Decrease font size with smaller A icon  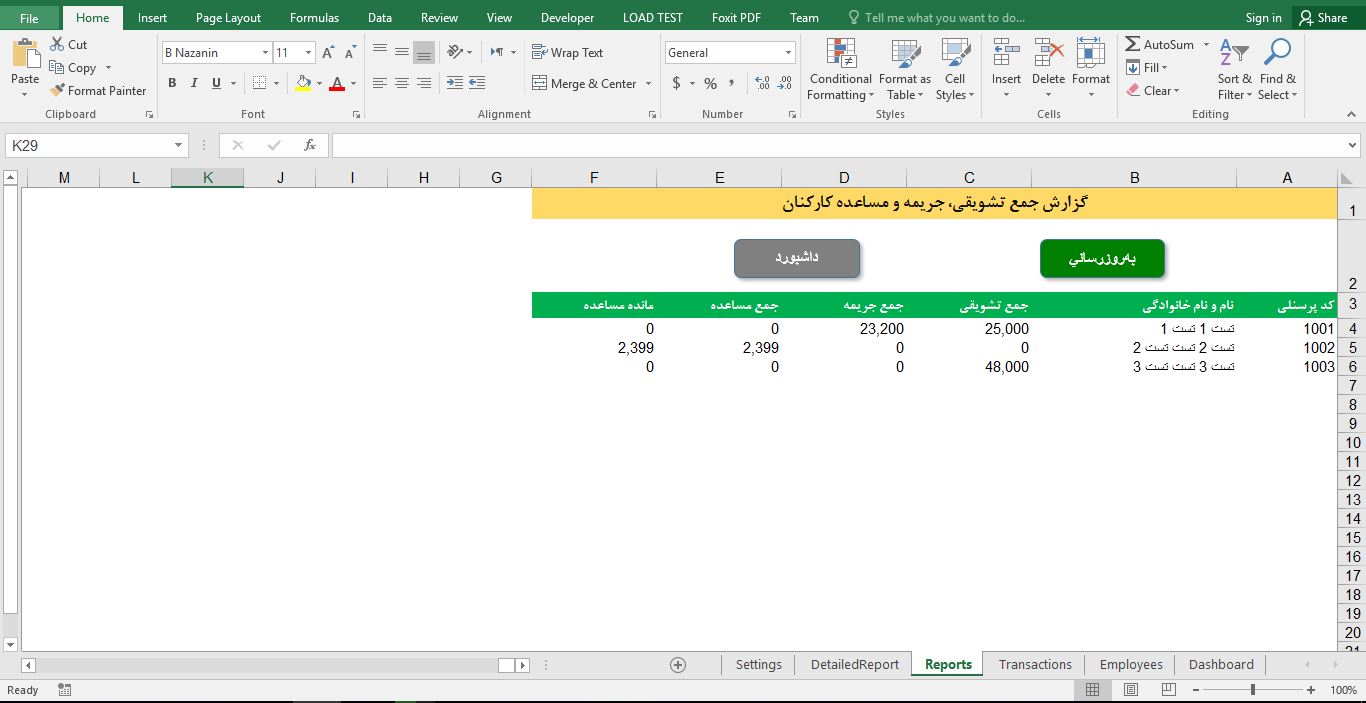click(x=350, y=53)
